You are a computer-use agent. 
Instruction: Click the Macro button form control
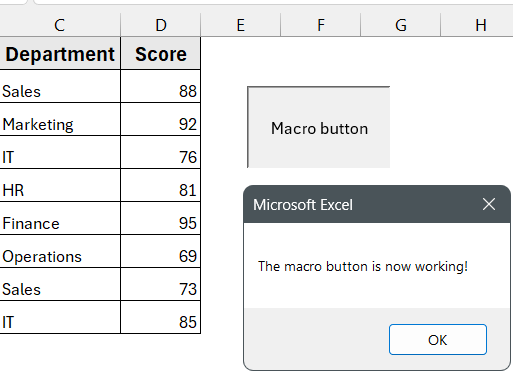(x=319, y=127)
